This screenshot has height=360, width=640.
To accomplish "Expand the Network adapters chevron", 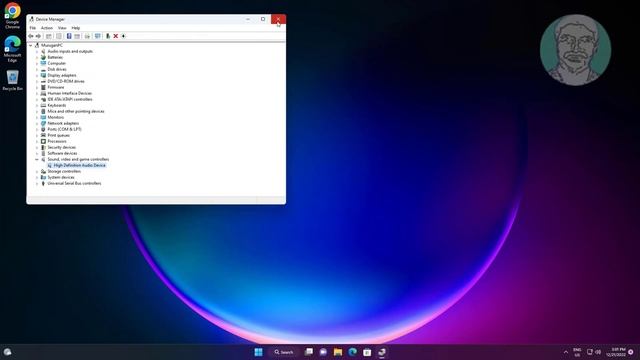I will coord(37,123).
